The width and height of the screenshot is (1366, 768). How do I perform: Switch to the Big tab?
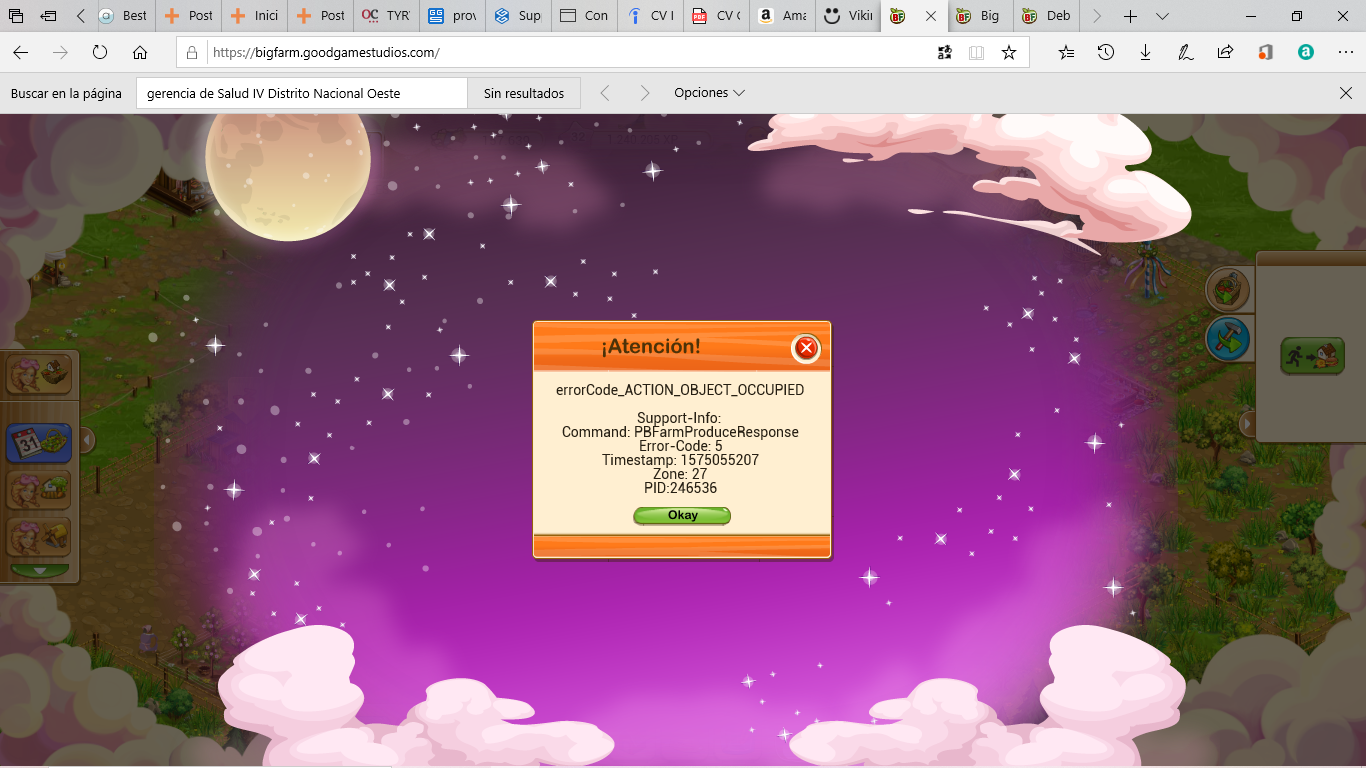980,16
